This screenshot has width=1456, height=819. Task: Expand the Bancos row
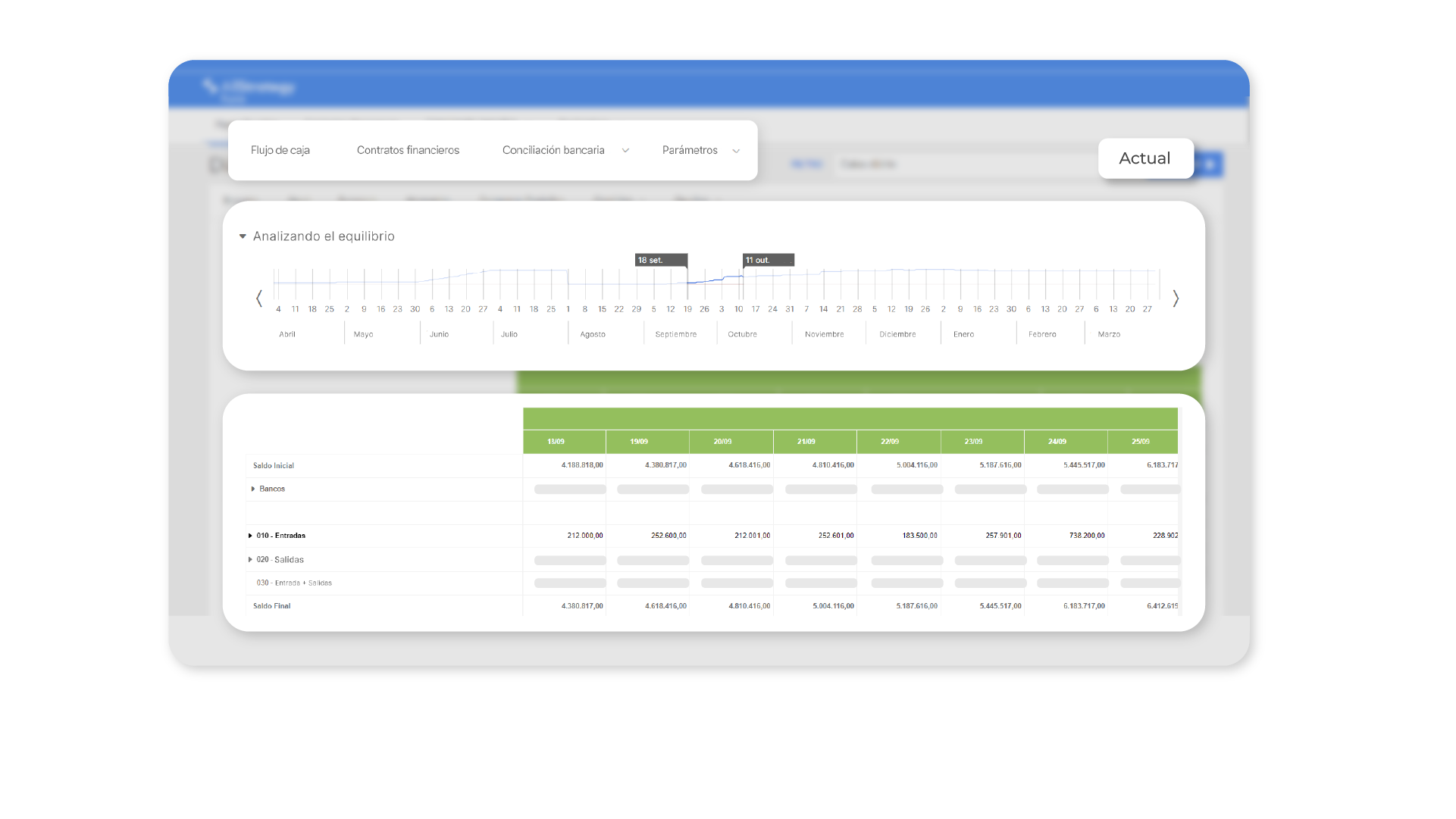[x=253, y=489]
